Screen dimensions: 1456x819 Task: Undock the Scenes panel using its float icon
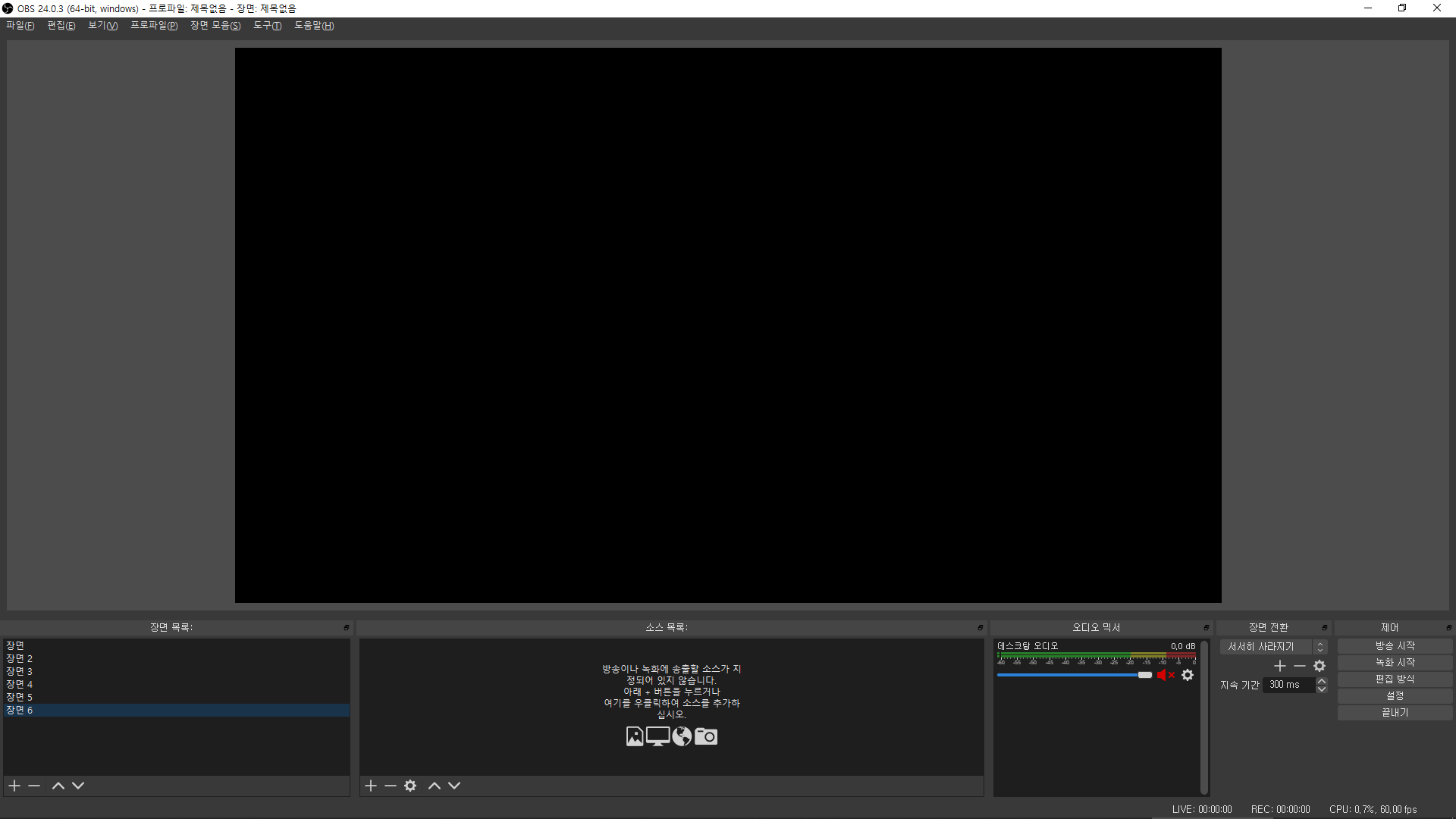(x=347, y=628)
